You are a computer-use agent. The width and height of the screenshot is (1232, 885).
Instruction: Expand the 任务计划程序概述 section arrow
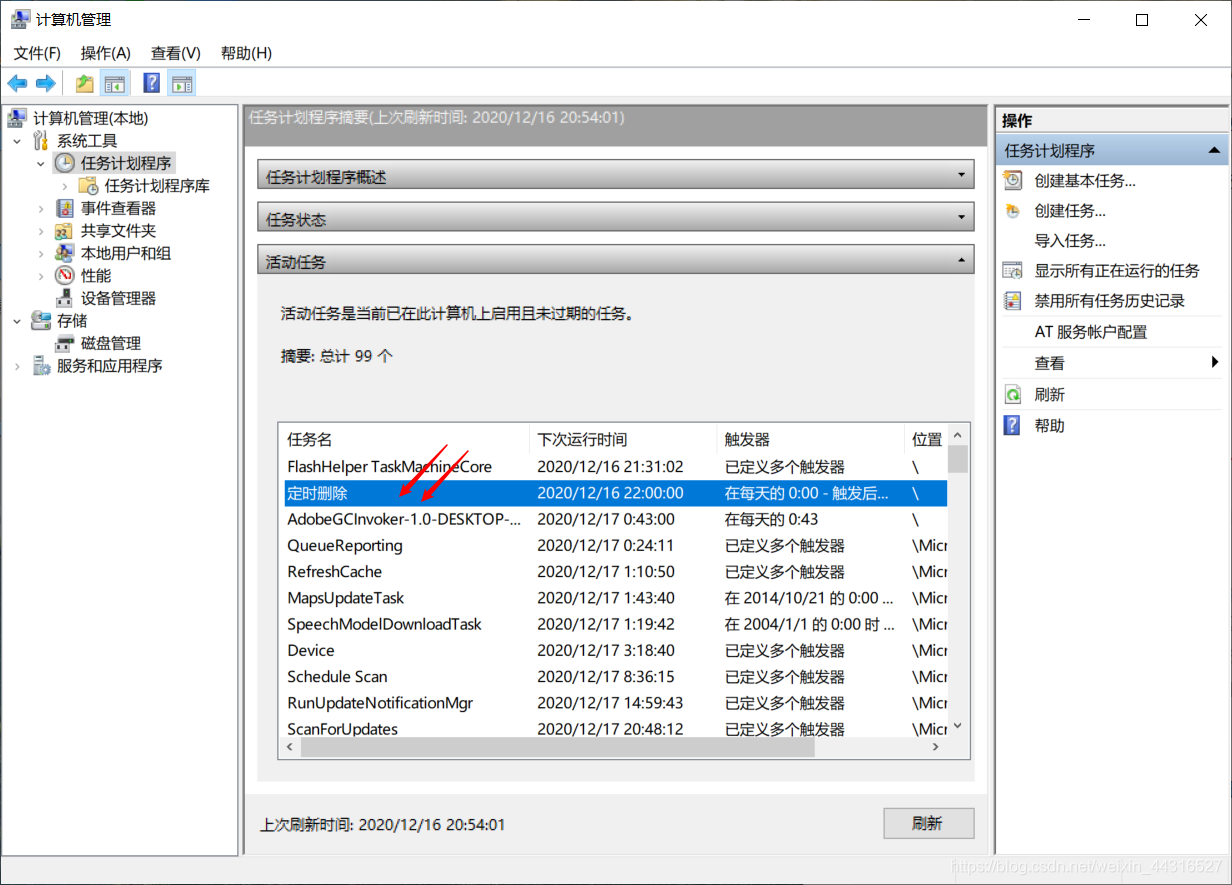point(962,176)
